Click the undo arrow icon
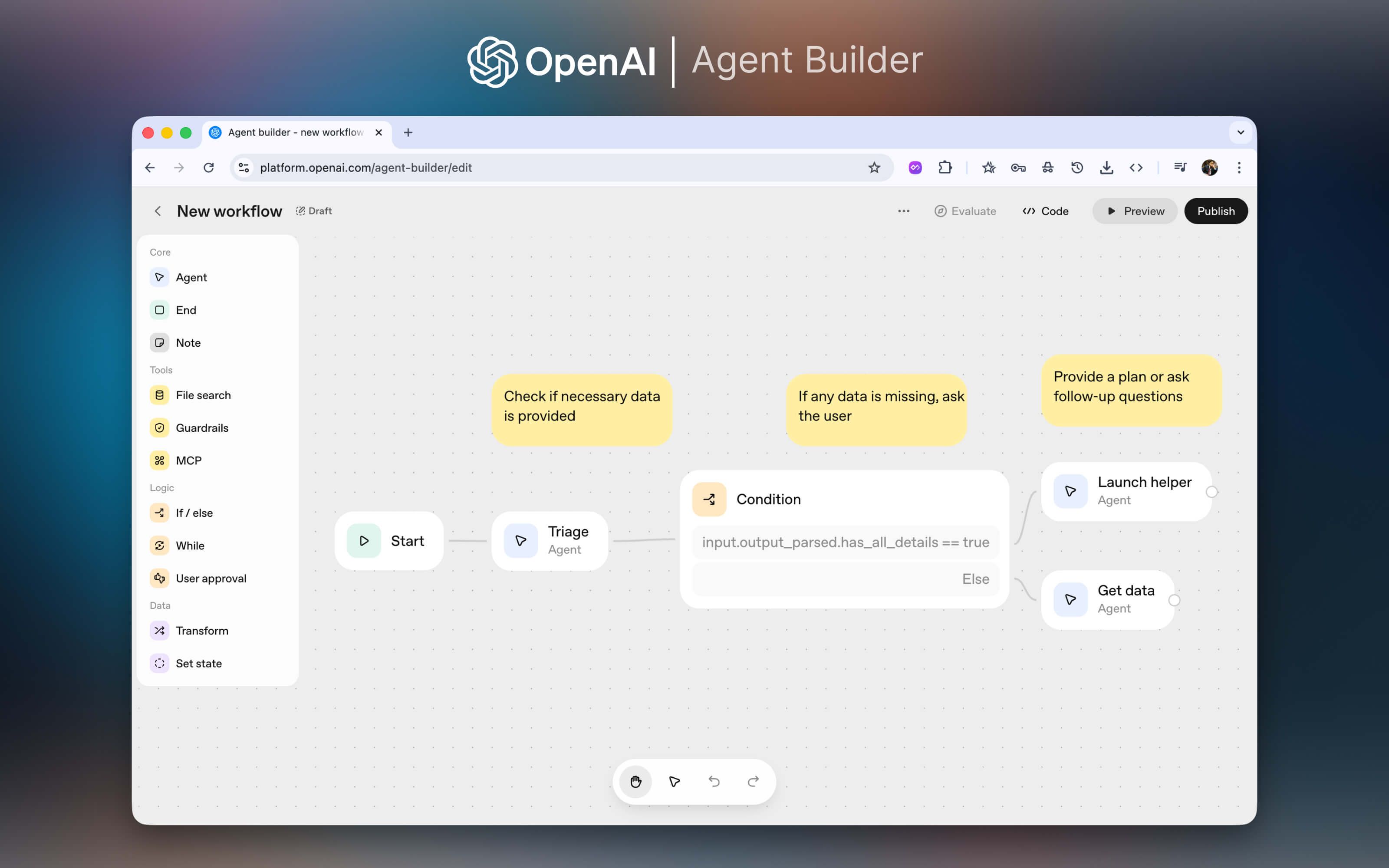This screenshot has width=1389, height=868. tap(714, 781)
